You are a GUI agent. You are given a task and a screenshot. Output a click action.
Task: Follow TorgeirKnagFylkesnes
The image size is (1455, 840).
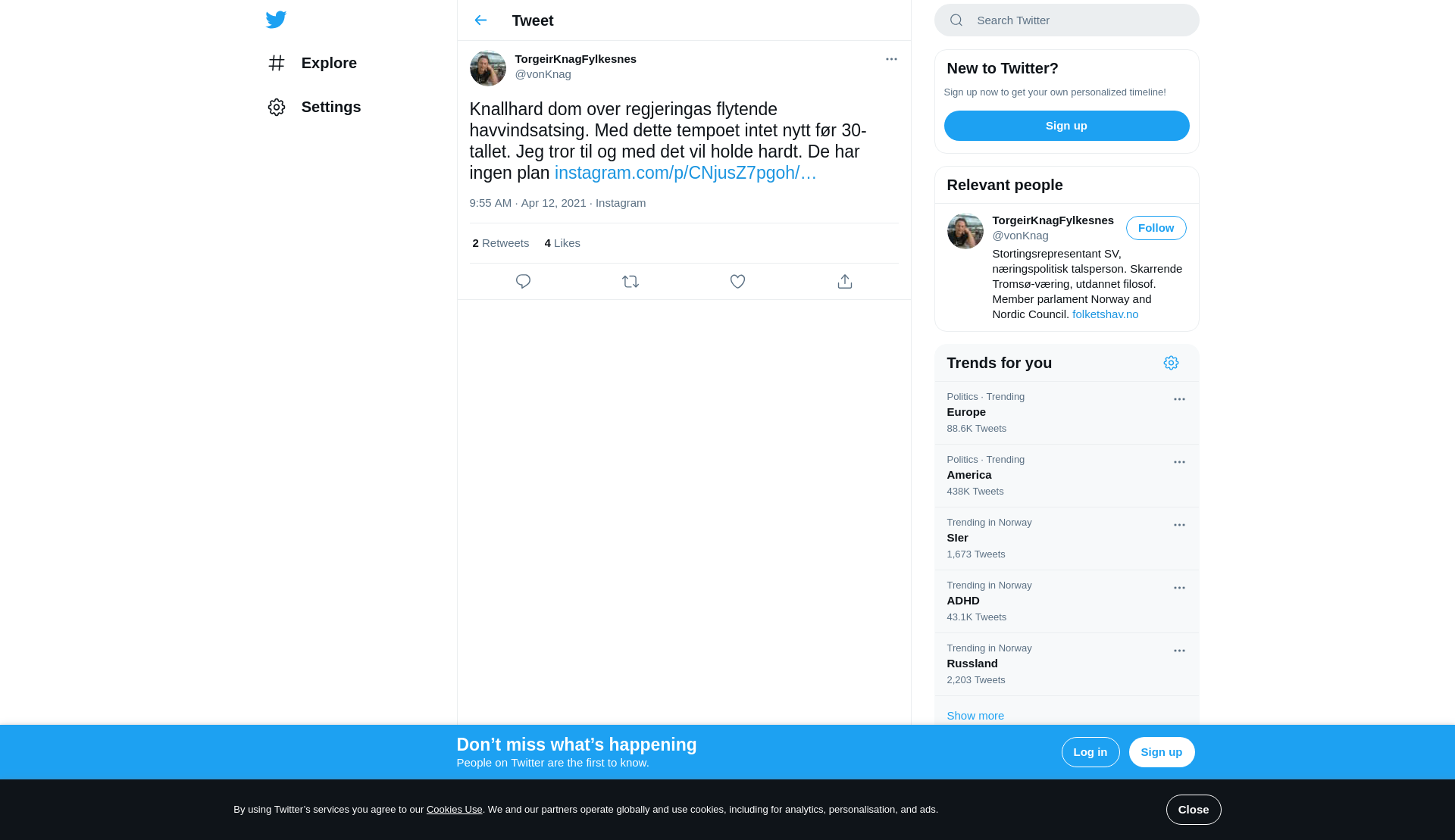1156,228
